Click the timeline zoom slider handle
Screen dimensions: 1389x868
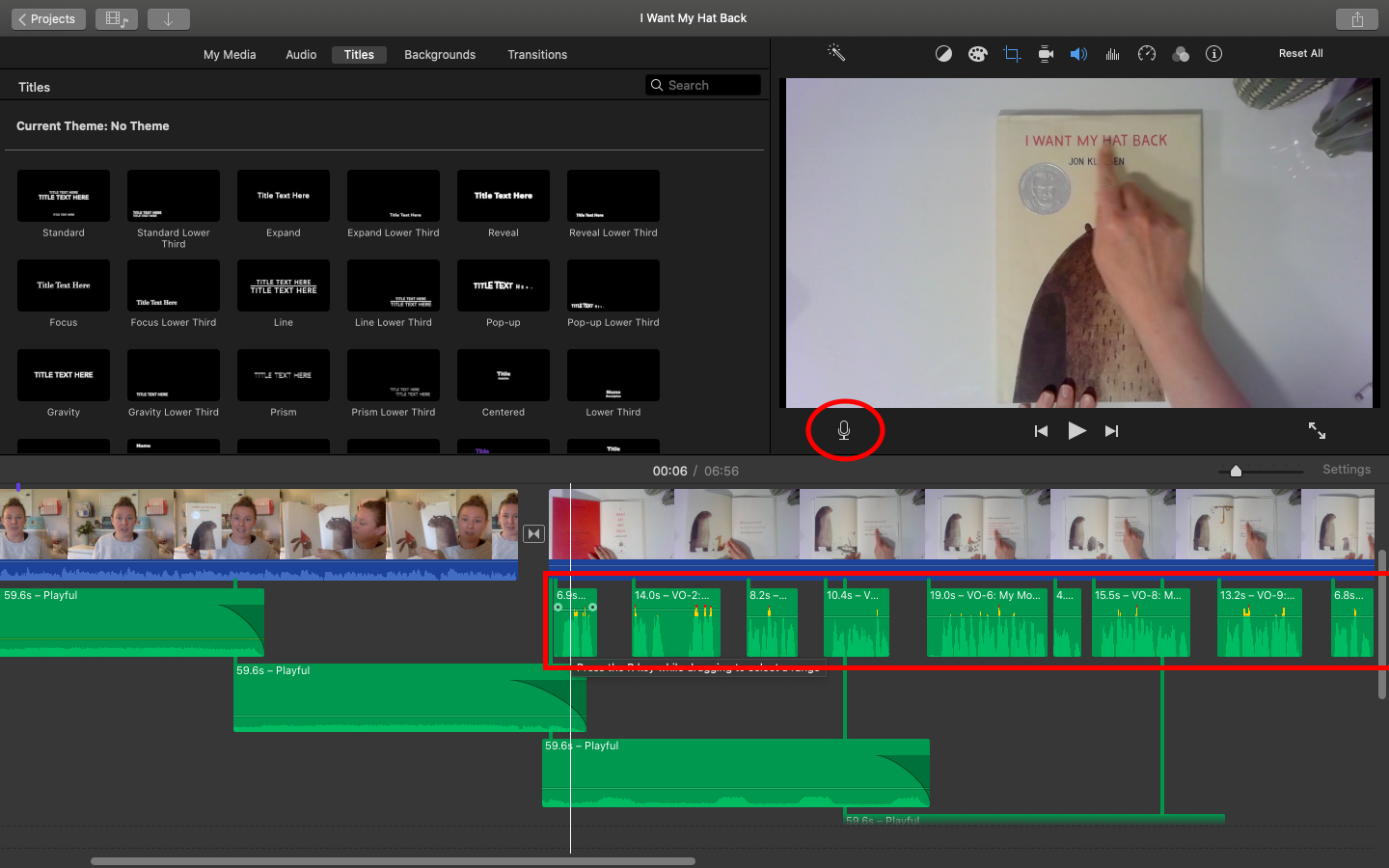(1236, 471)
